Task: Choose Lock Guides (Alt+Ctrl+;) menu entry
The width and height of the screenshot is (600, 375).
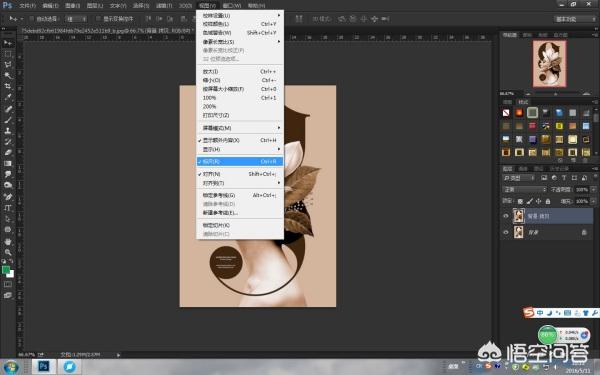Action: [x=240, y=195]
